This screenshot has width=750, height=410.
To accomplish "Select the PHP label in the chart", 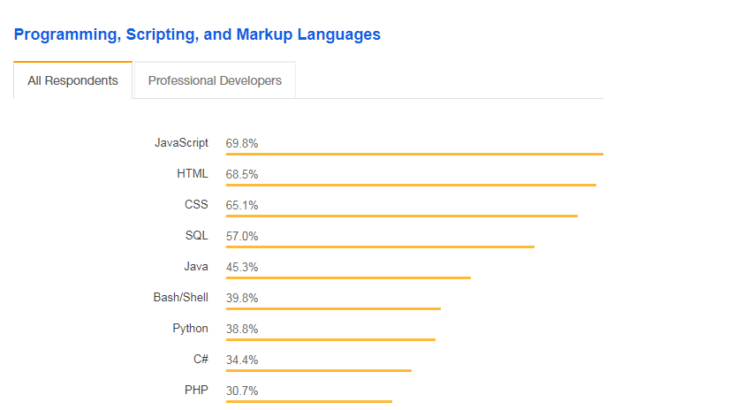I will coord(196,390).
